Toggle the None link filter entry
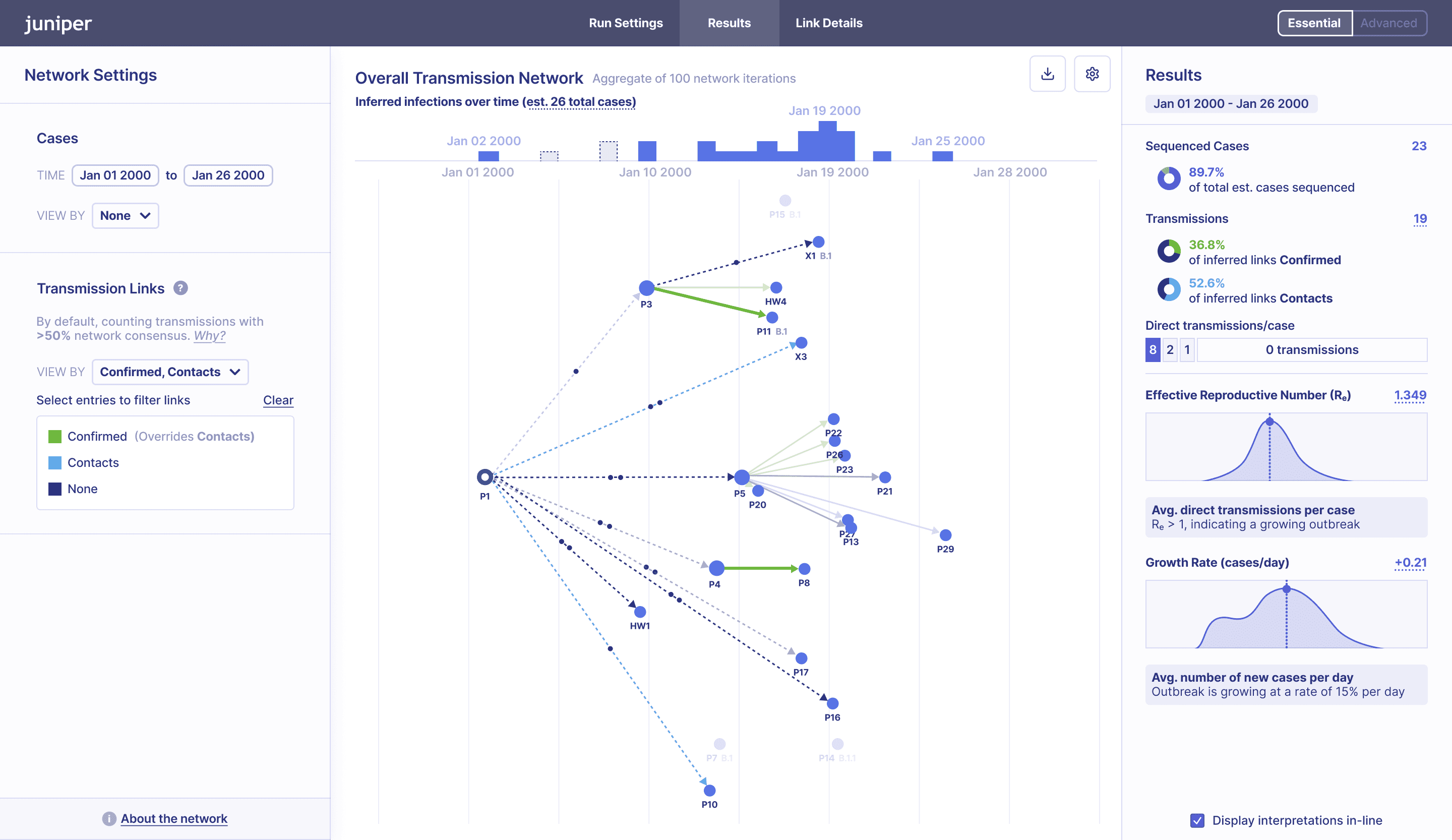This screenshot has width=1452, height=840. click(x=73, y=489)
